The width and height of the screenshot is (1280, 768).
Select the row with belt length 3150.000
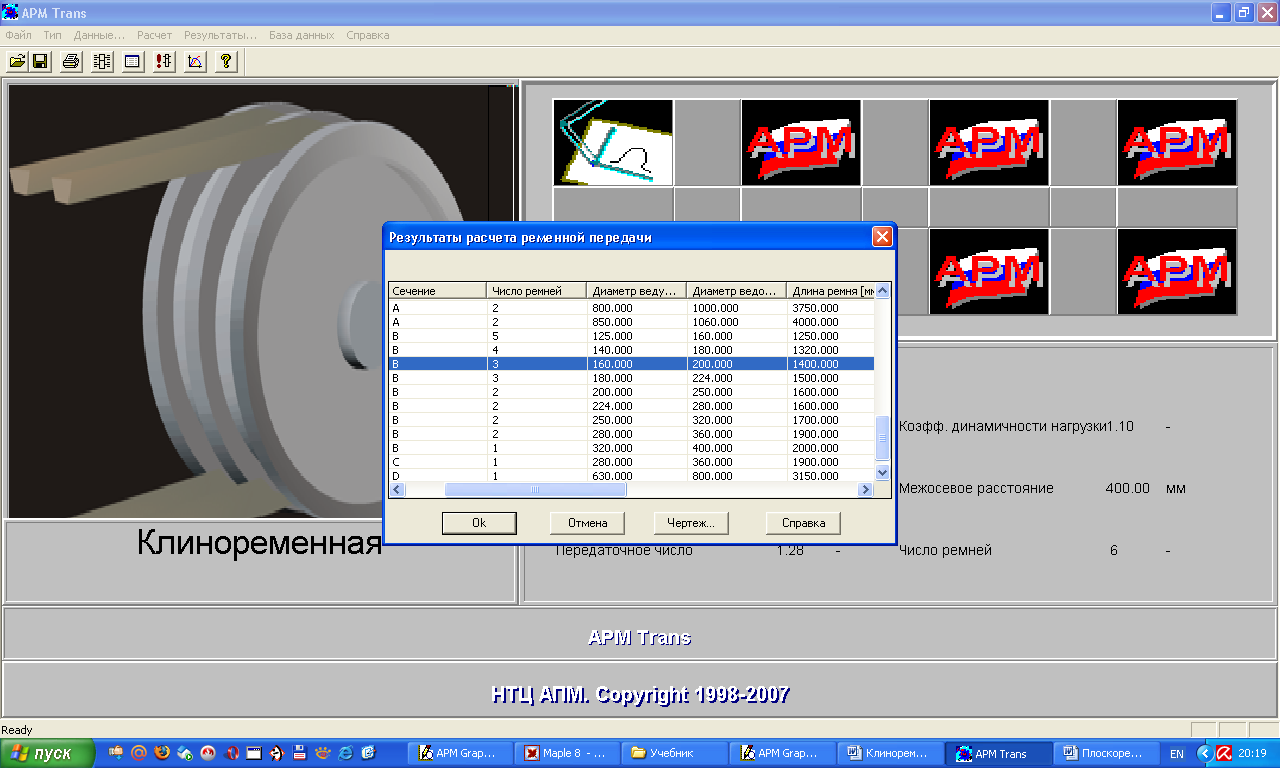pos(632,476)
